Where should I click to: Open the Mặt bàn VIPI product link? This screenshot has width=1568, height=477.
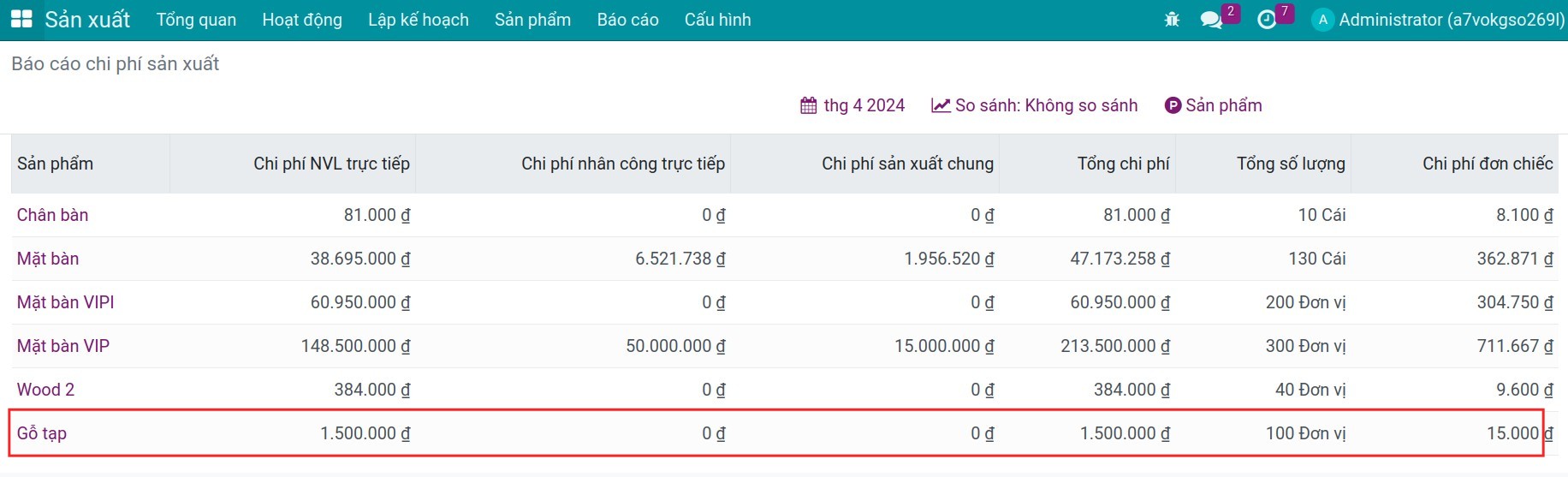click(65, 302)
